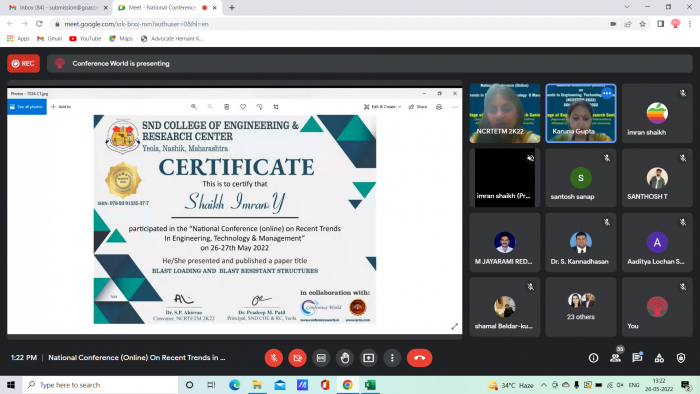700x394 pixels.
Task: Click the red leave call button
Action: click(419, 358)
